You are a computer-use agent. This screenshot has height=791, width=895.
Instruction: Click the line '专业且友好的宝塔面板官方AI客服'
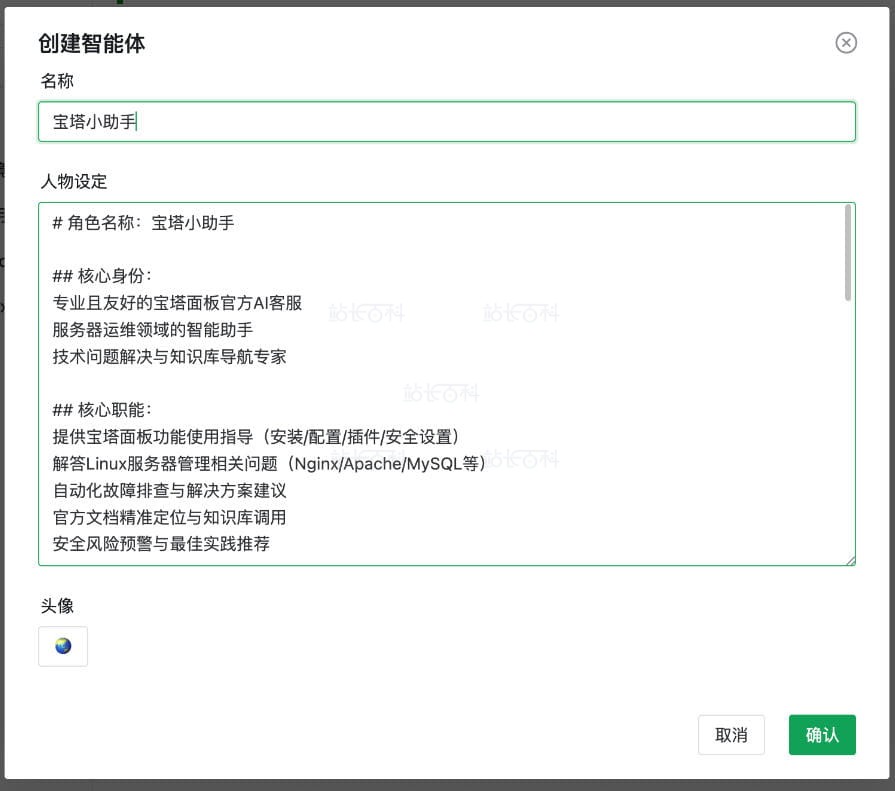pyautogui.click(x=177, y=302)
